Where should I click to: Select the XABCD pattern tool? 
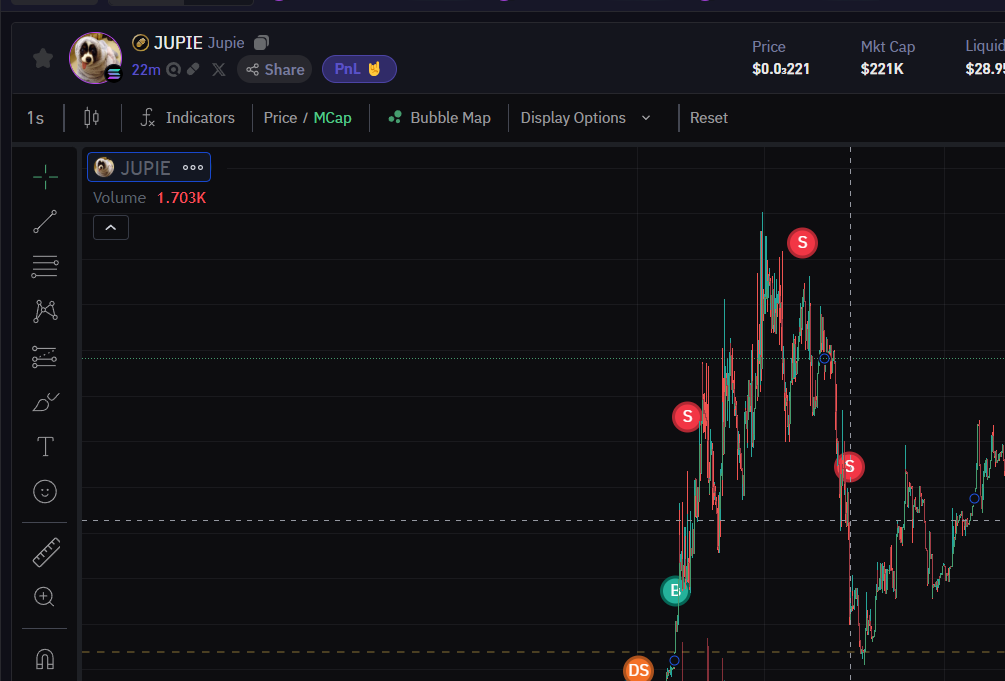tap(45, 311)
